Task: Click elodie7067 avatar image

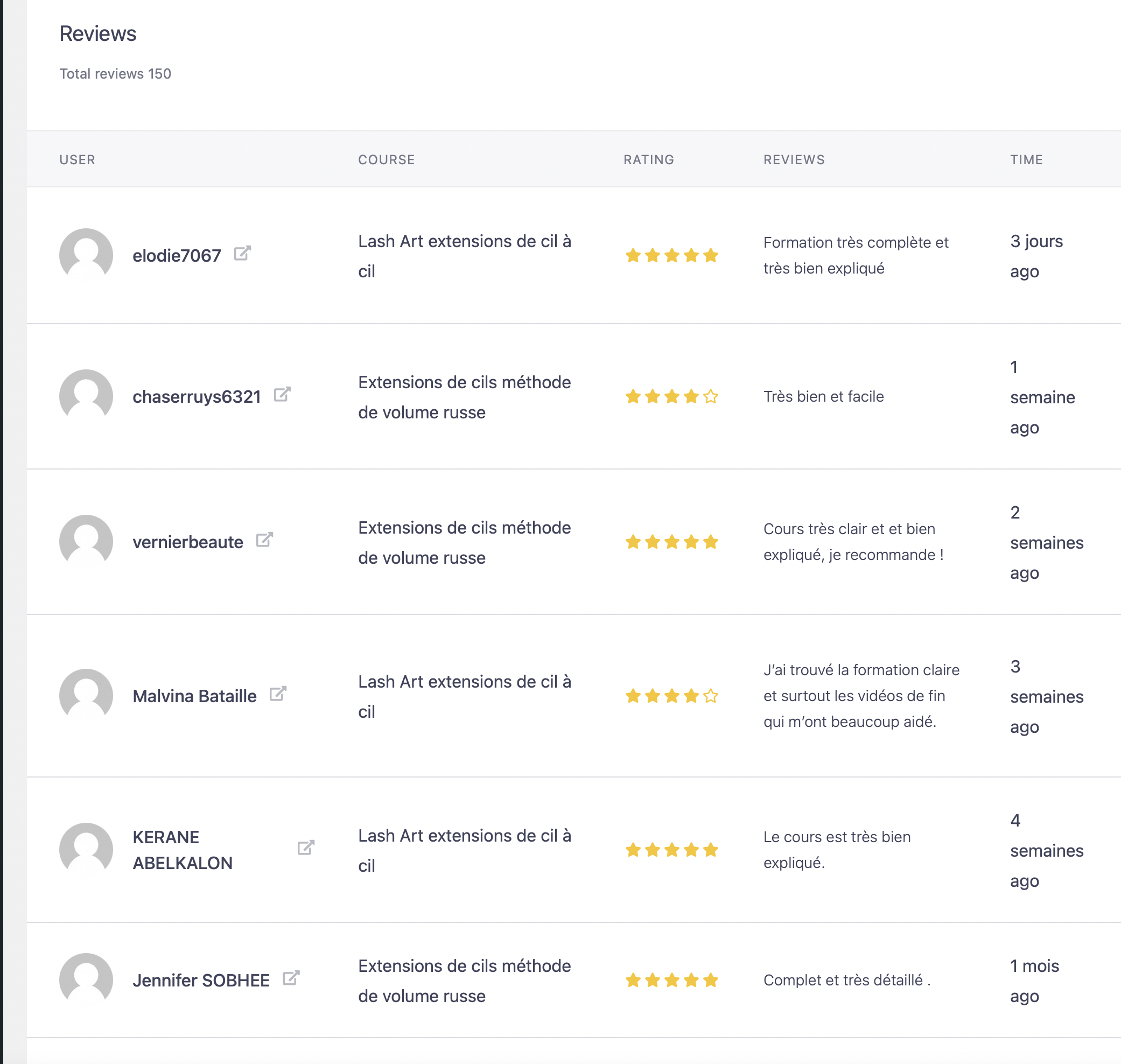Action: click(86, 255)
